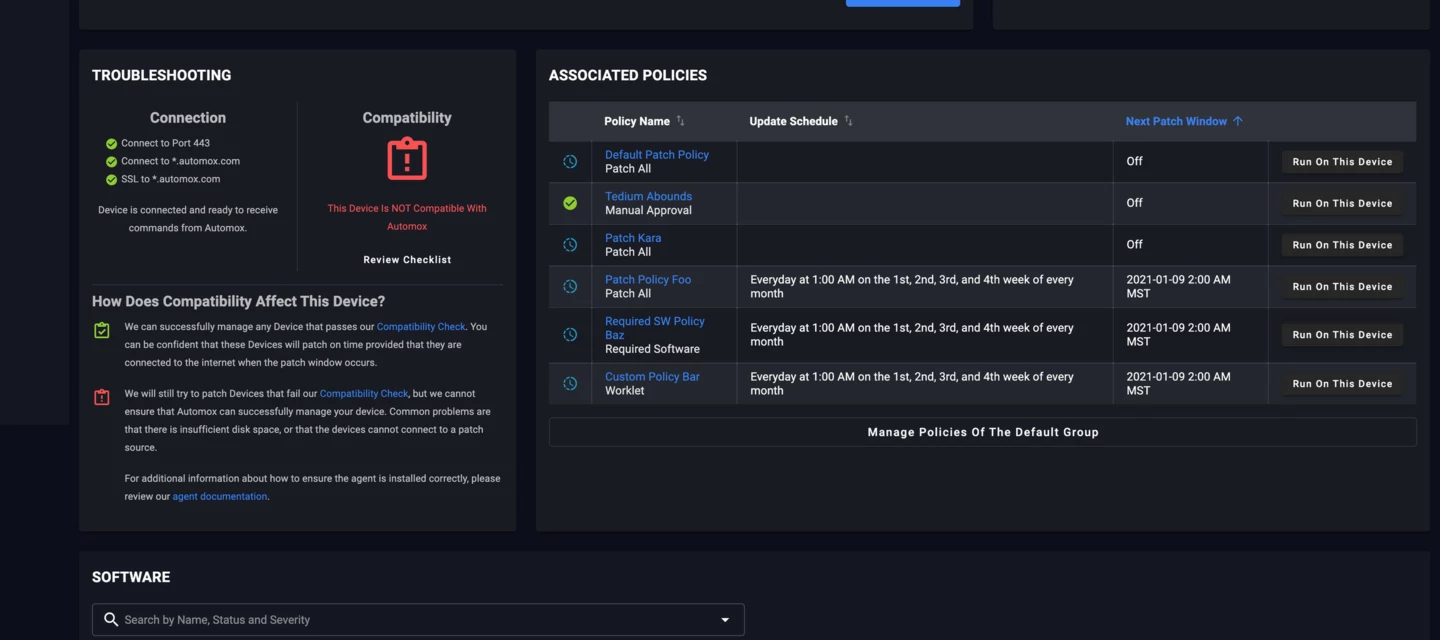Viewport: 1440px width, 640px height.
Task: Click the small red clipboard alert icon in compatibility info
Action: click(x=102, y=397)
